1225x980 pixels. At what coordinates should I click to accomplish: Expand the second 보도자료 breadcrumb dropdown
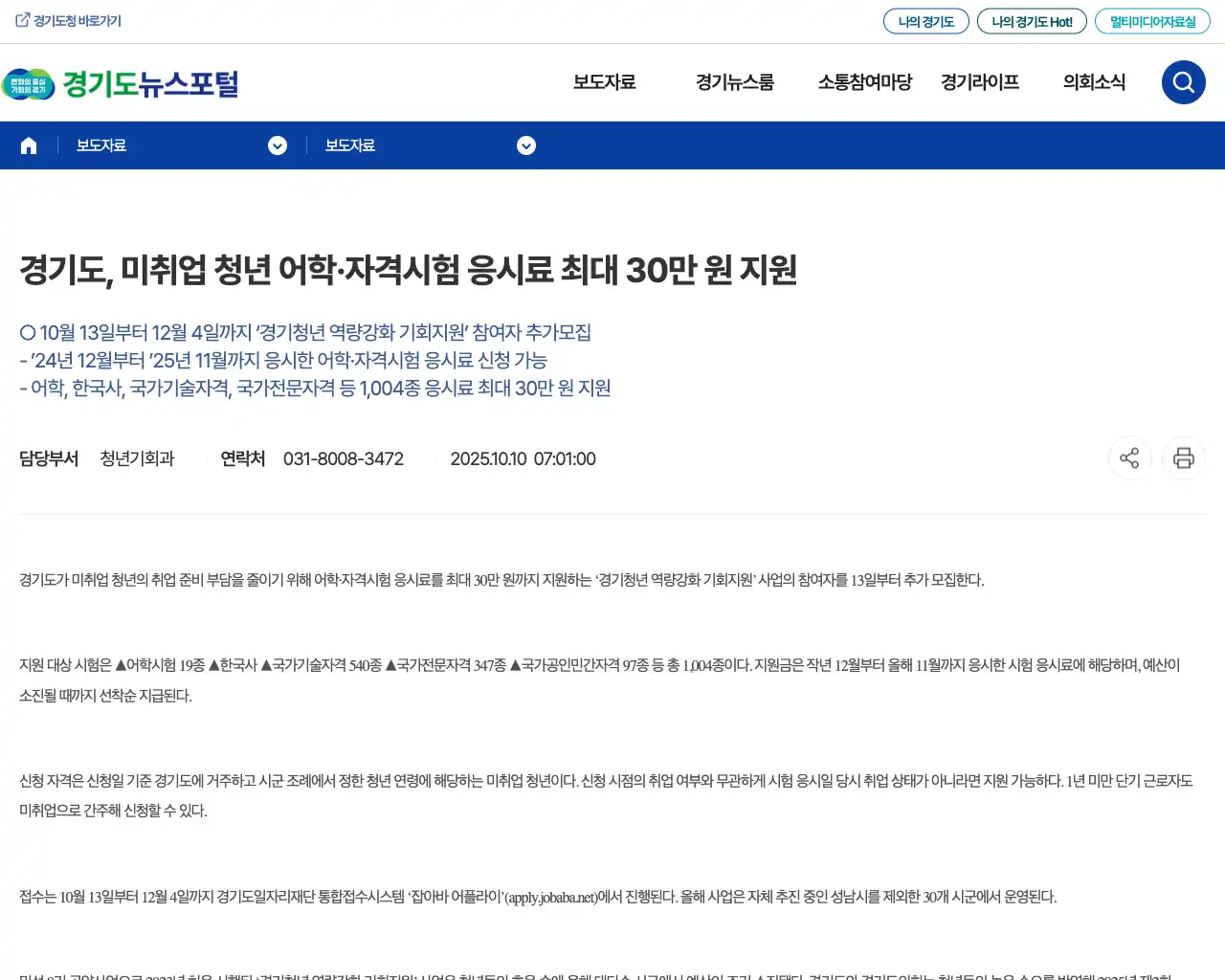(x=525, y=145)
